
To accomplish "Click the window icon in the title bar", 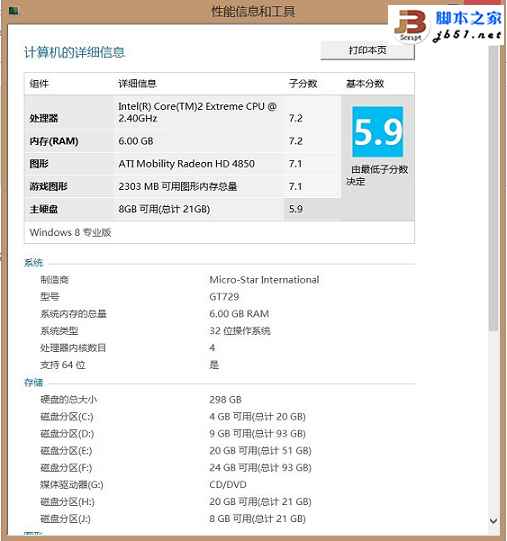I will pyautogui.click(x=13, y=11).
